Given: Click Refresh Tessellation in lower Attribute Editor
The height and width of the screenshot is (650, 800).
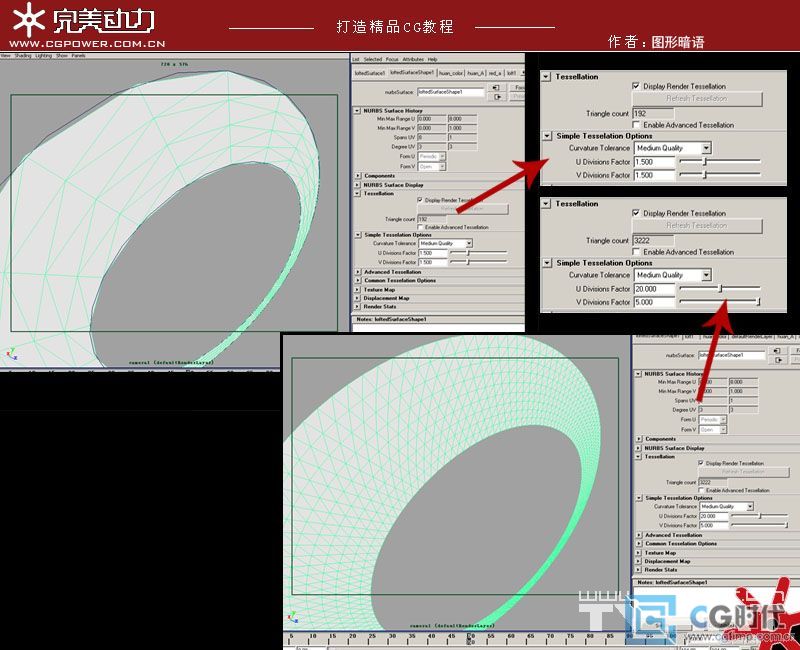Looking at the screenshot, I should [743, 472].
